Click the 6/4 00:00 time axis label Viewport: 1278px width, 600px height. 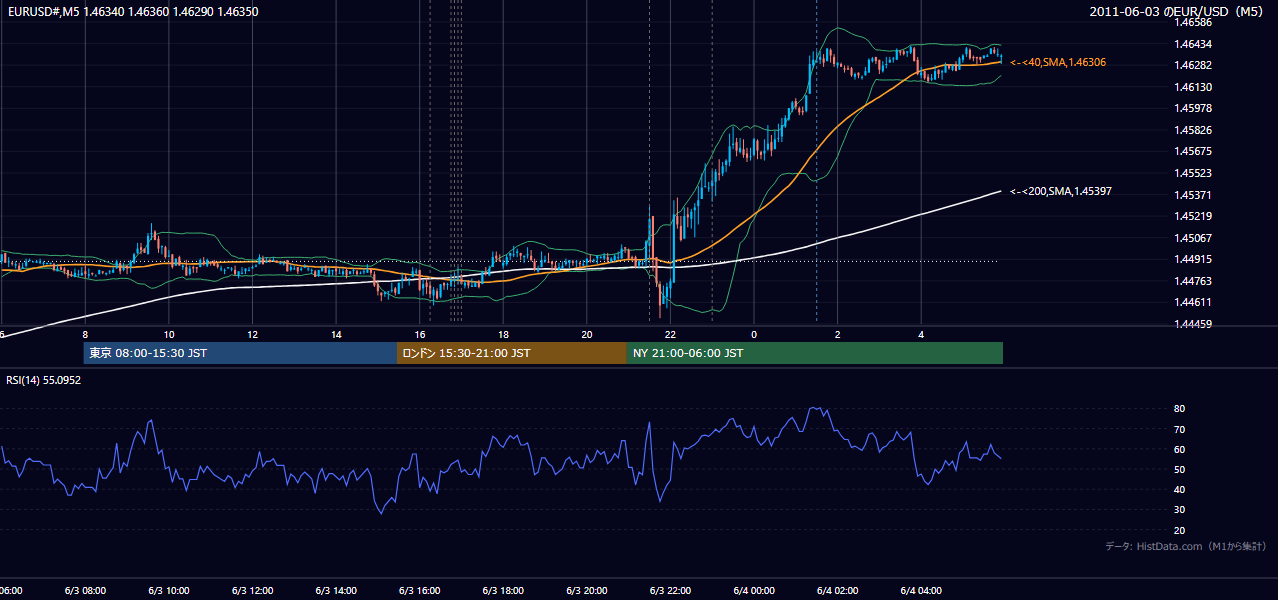tap(754, 590)
